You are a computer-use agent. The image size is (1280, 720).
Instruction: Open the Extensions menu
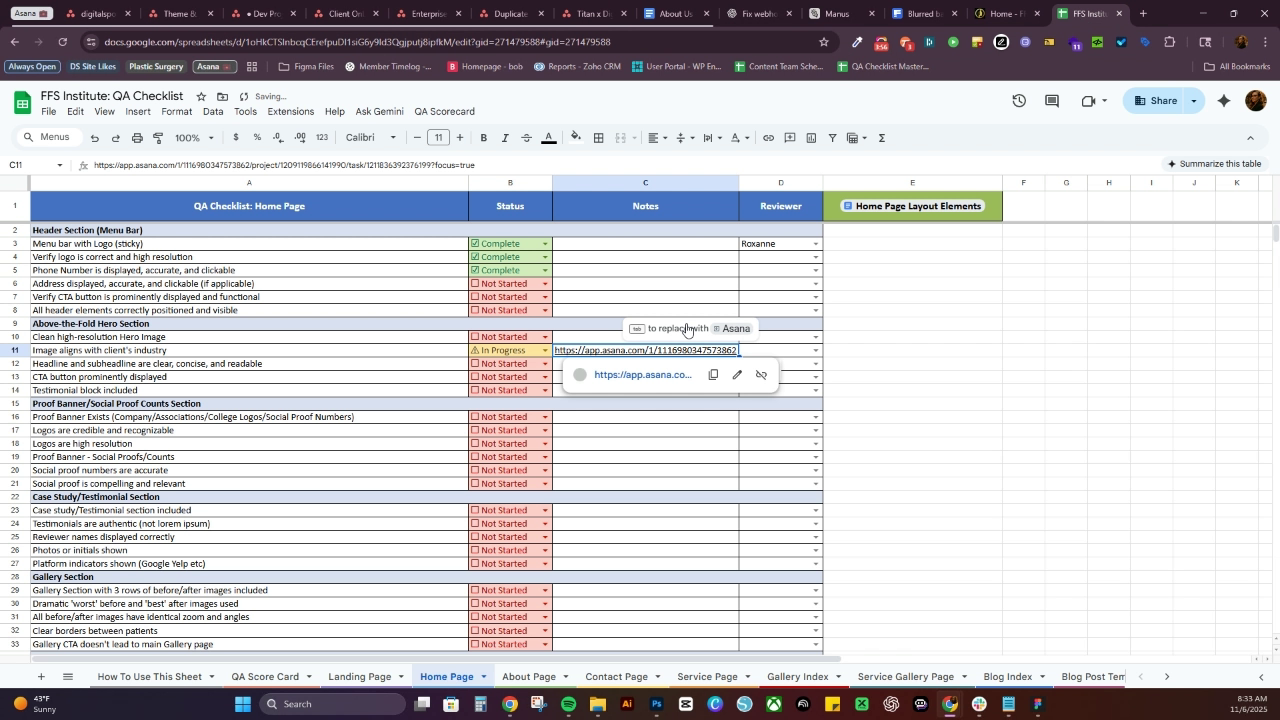pos(291,112)
